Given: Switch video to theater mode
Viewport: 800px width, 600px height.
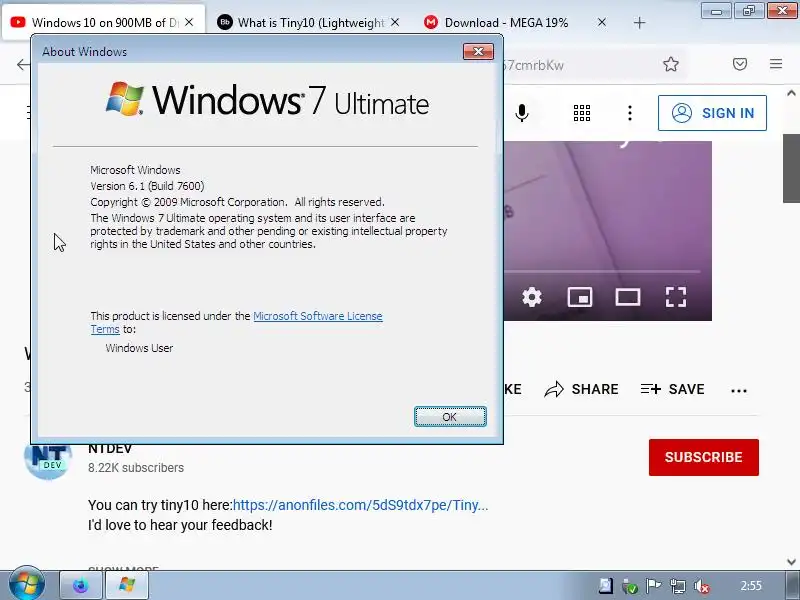Looking at the screenshot, I should point(628,297).
